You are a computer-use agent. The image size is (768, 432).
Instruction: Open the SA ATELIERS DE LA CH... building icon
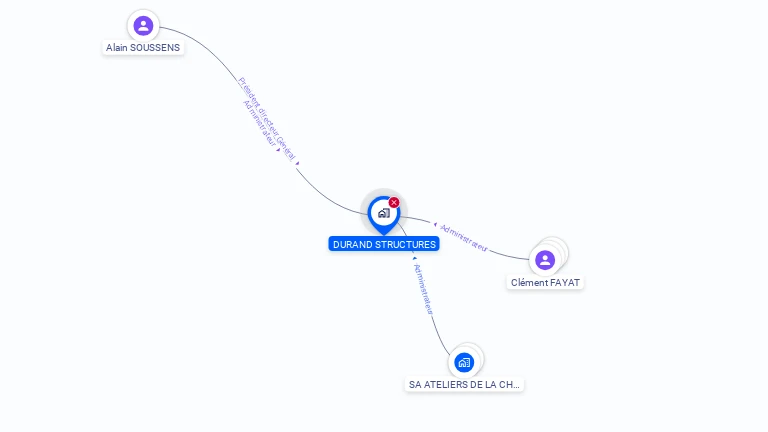click(x=464, y=362)
